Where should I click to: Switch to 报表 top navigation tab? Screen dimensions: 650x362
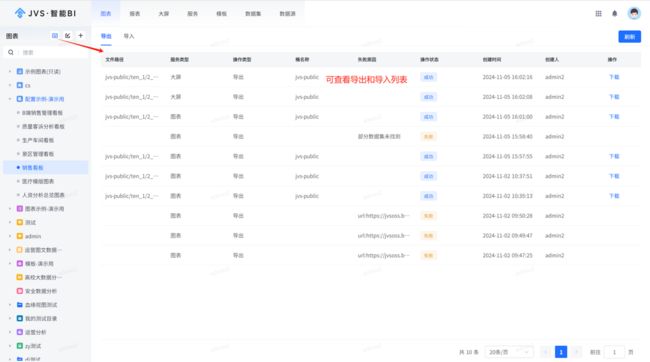(x=135, y=14)
